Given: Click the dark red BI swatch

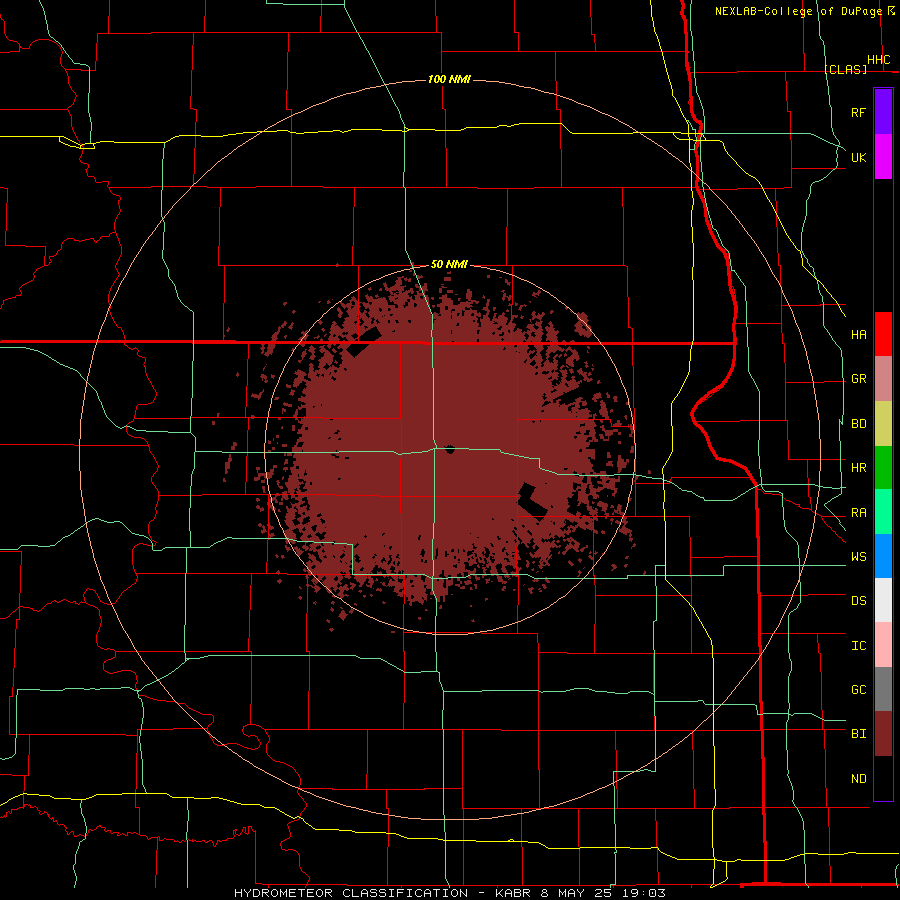Looking at the screenshot, I should tap(883, 734).
